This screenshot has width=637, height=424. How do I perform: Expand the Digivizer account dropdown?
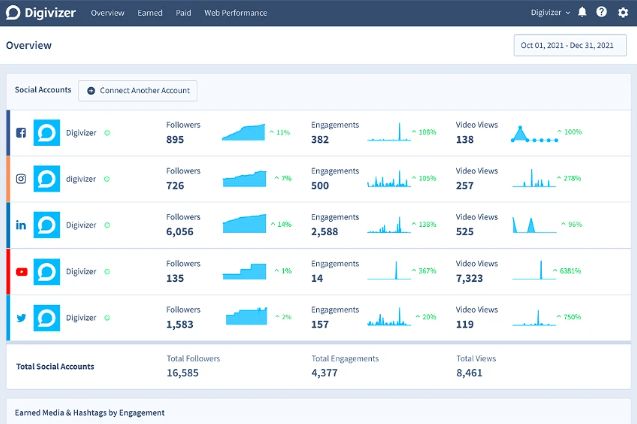(550, 13)
